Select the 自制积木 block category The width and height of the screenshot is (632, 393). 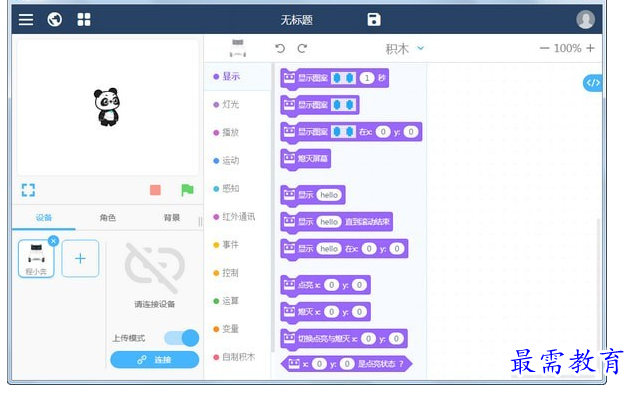[x=238, y=357]
